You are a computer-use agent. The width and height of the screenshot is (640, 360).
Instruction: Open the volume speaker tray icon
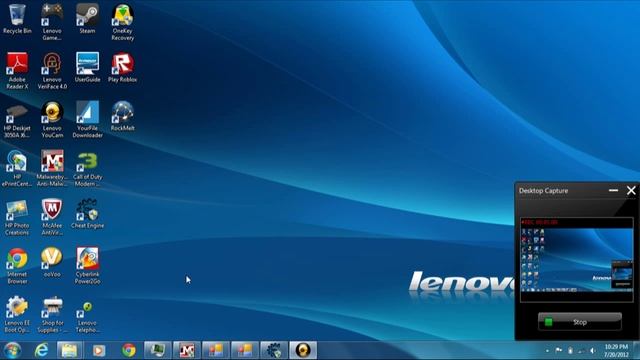[x=593, y=350]
